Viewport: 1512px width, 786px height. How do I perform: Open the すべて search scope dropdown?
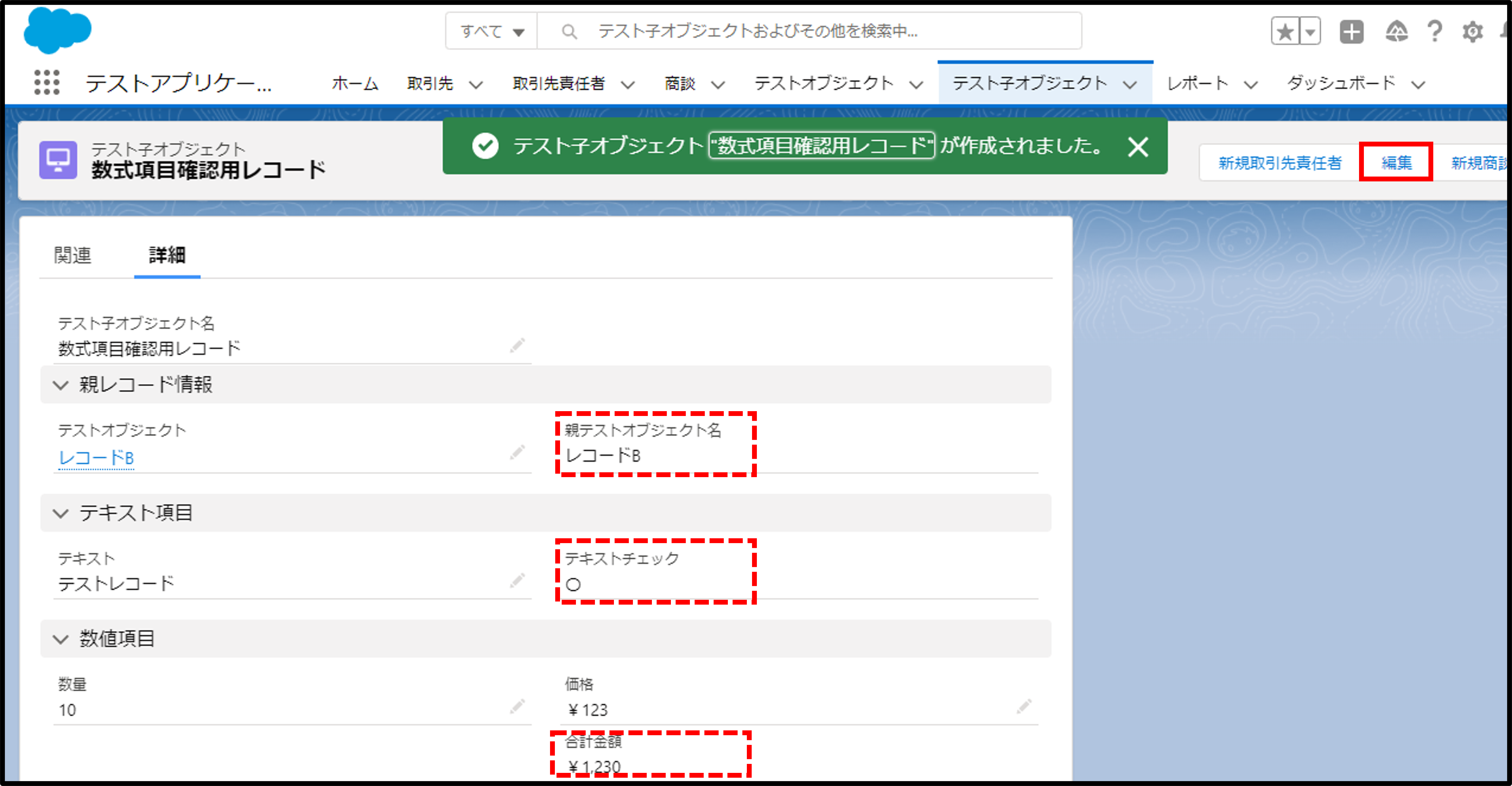(x=491, y=31)
